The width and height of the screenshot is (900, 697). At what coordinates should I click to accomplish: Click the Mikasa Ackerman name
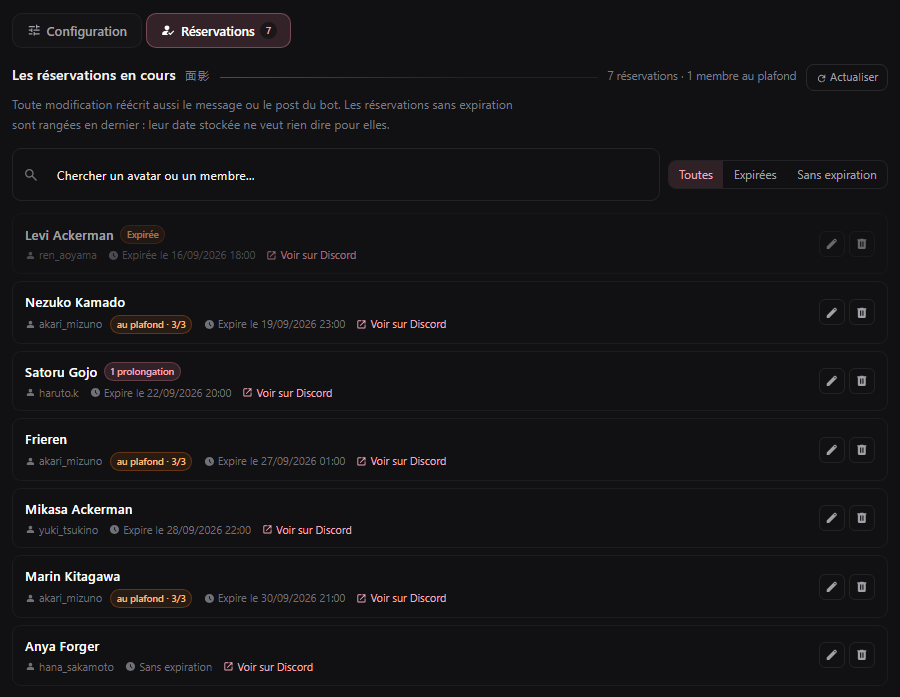pyautogui.click(x=79, y=509)
